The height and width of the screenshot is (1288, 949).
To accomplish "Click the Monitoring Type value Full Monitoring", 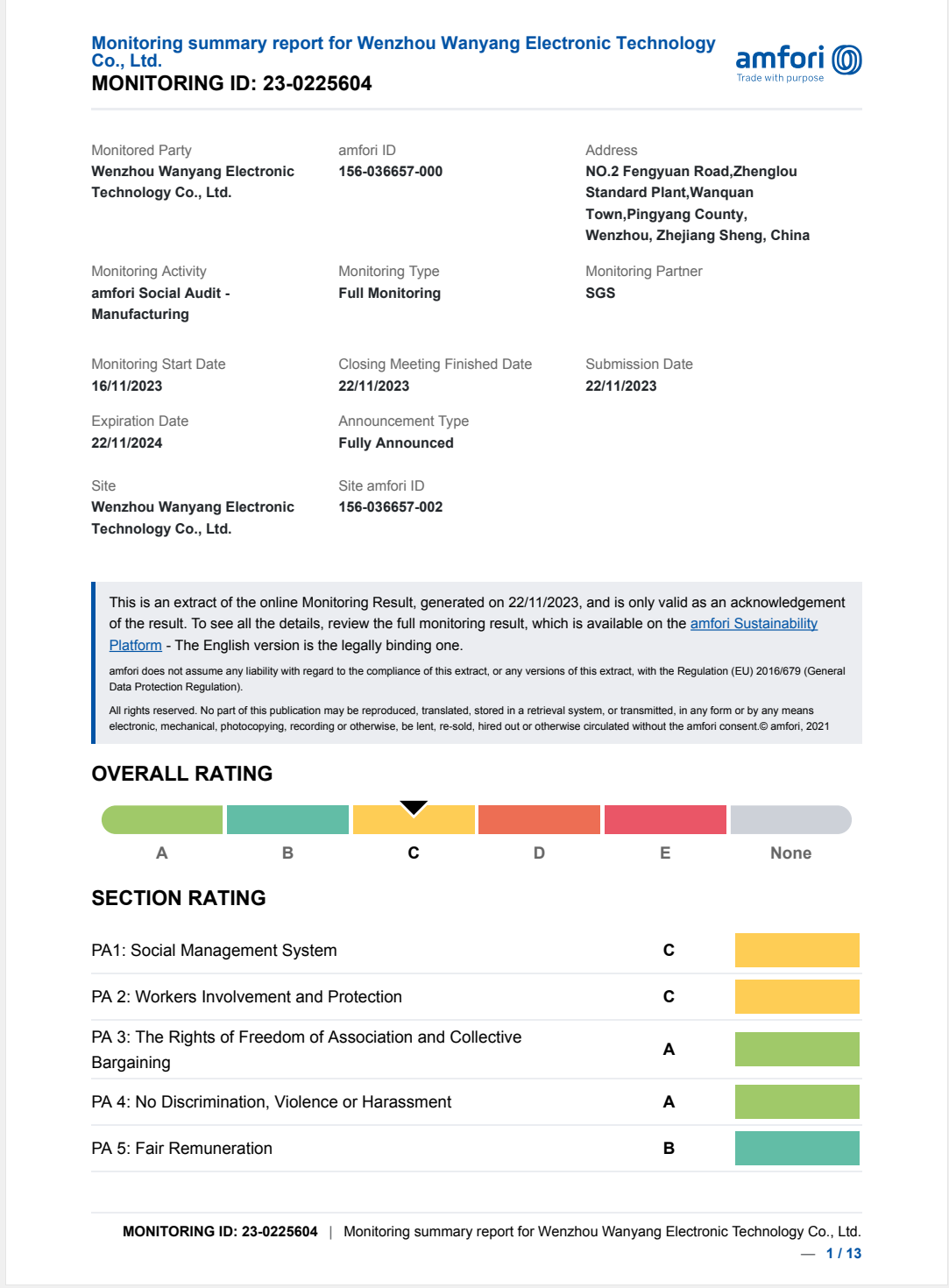I will tap(390, 294).
